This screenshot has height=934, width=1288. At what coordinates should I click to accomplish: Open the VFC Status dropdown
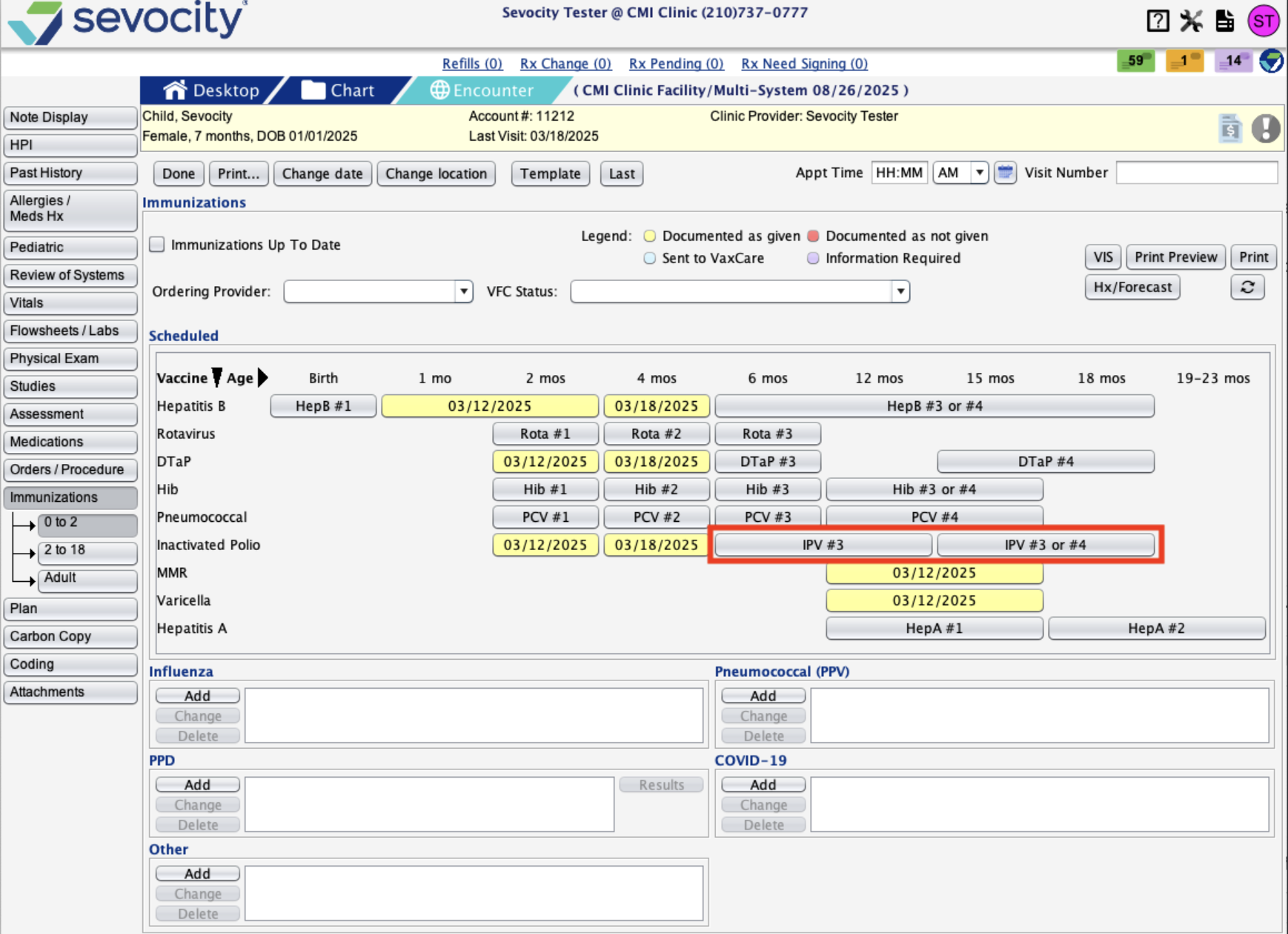[900, 291]
